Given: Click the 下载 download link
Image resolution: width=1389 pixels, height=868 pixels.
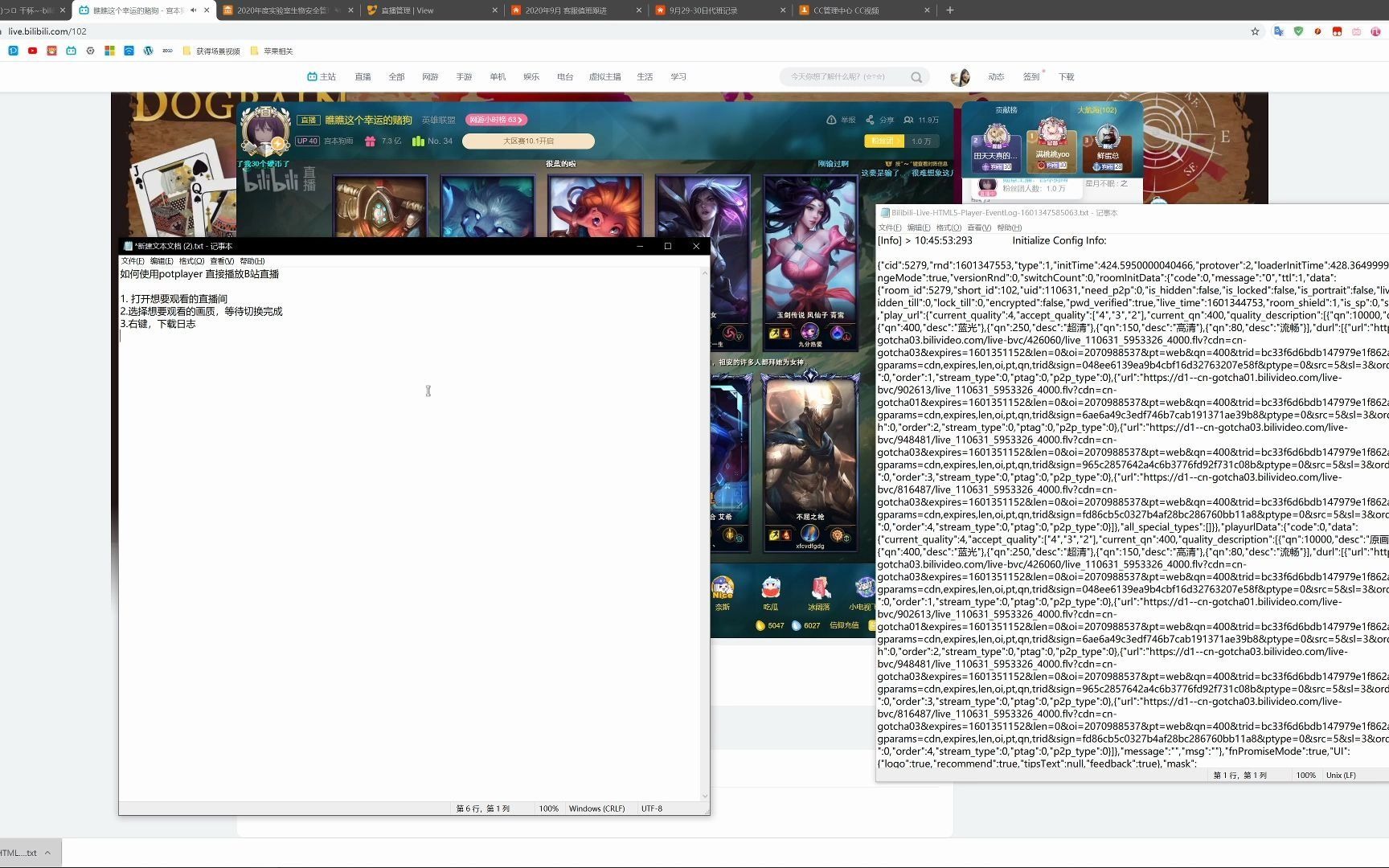Looking at the screenshot, I should (x=1066, y=77).
